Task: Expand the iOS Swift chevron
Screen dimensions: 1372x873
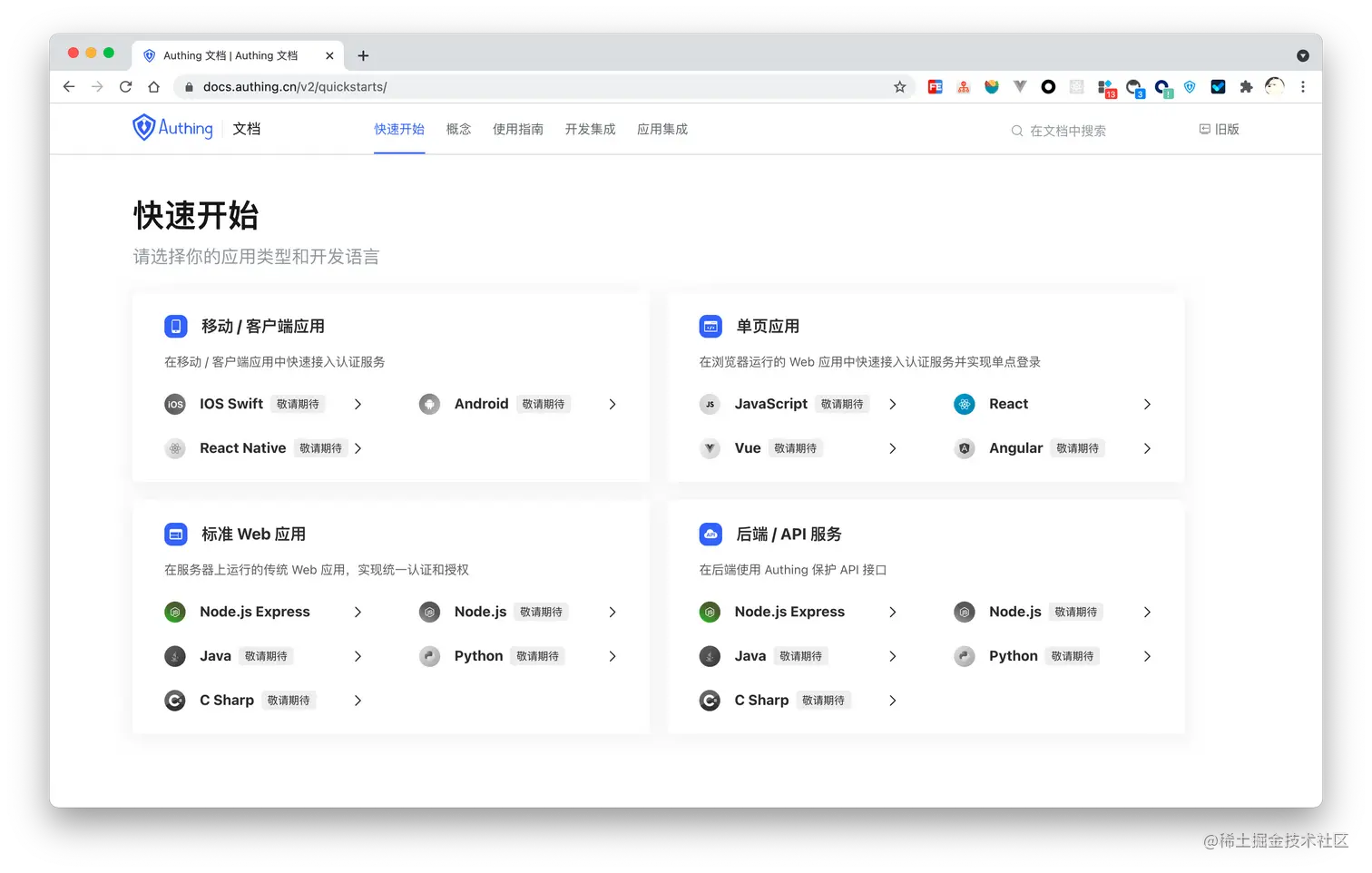Action: [358, 405]
